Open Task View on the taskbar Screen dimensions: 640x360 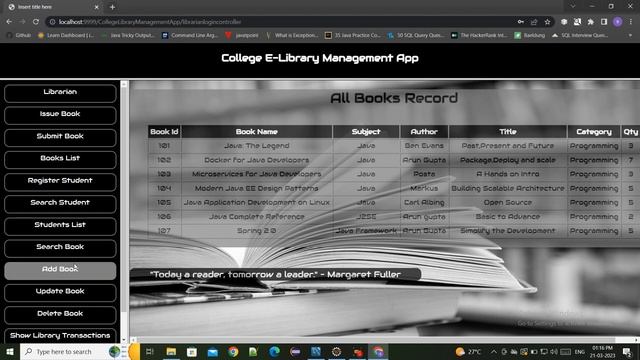tap(150, 351)
